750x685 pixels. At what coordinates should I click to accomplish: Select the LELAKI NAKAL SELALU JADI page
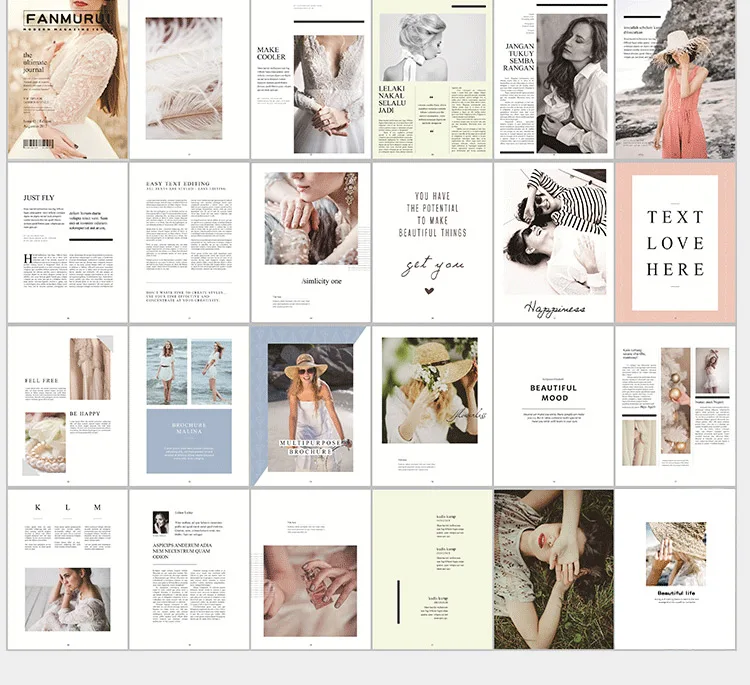[x=432, y=78]
